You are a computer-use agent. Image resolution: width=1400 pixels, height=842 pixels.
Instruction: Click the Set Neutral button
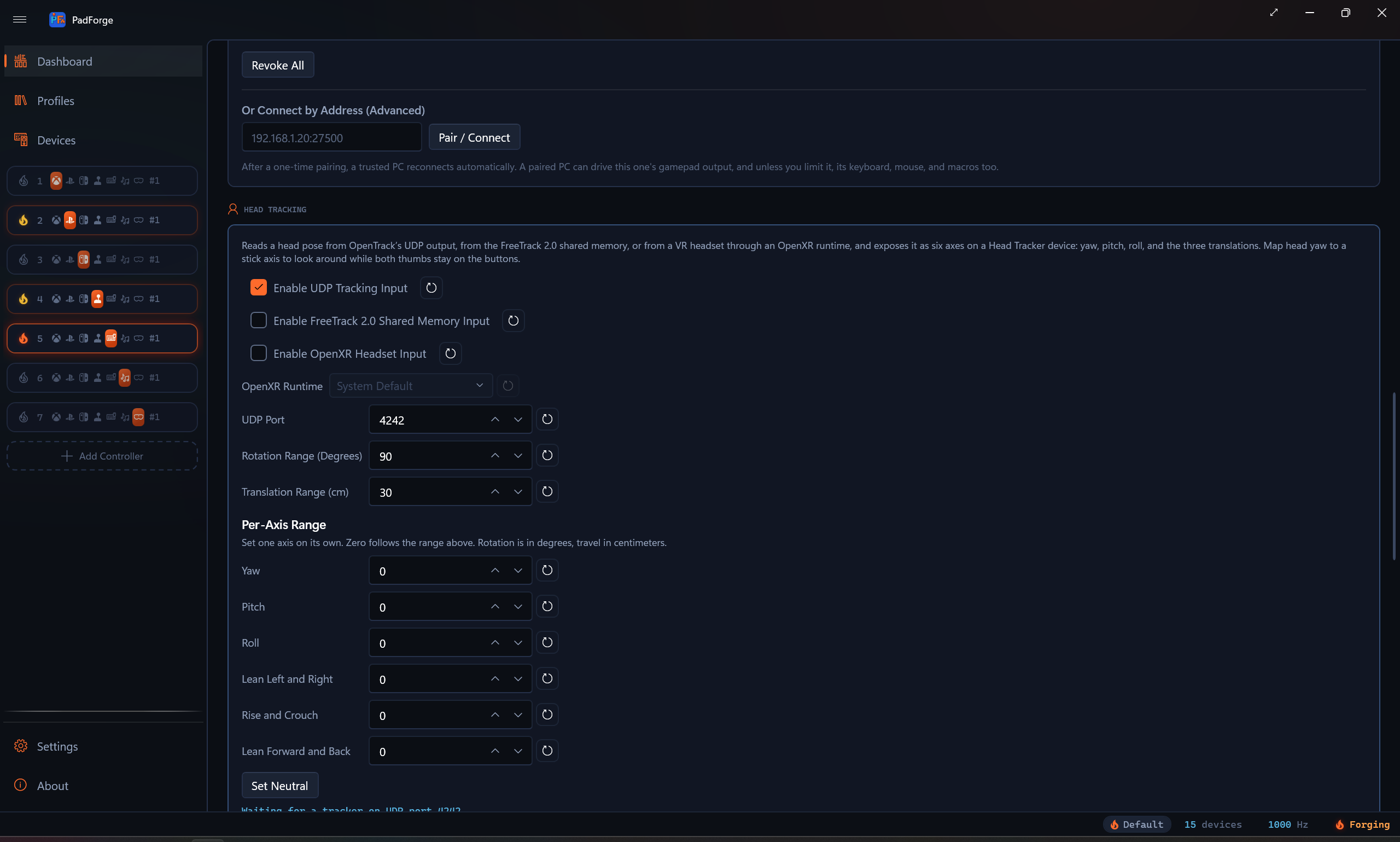280,785
